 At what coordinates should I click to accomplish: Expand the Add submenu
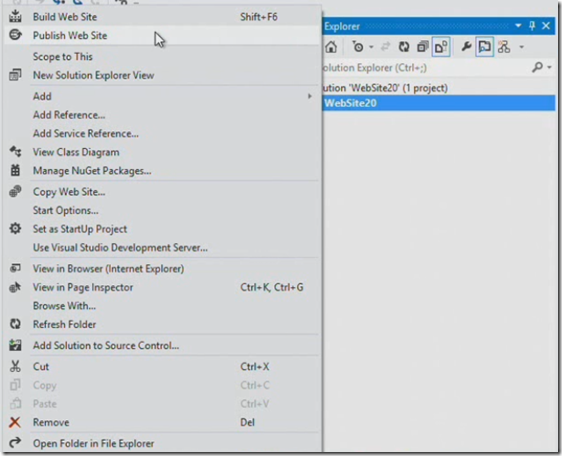tap(161, 96)
